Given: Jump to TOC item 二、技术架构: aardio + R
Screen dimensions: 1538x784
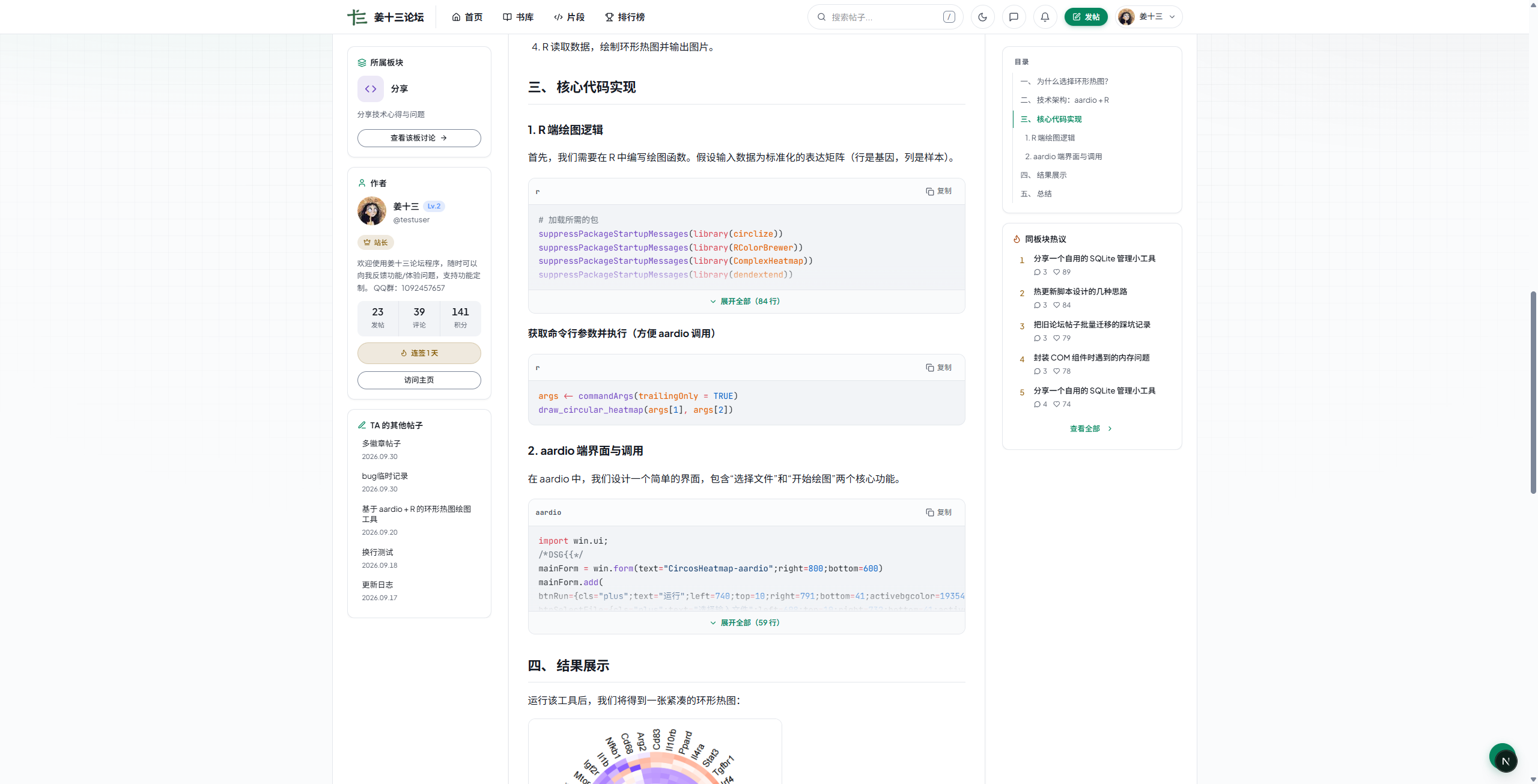Looking at the screenshot, I should pyautogui.click(x=1065, y=100).
